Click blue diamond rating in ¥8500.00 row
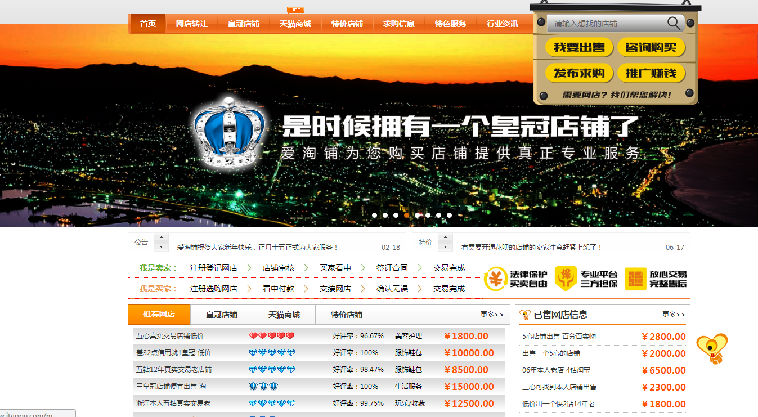758x417 pixels. tap(272, 370)
